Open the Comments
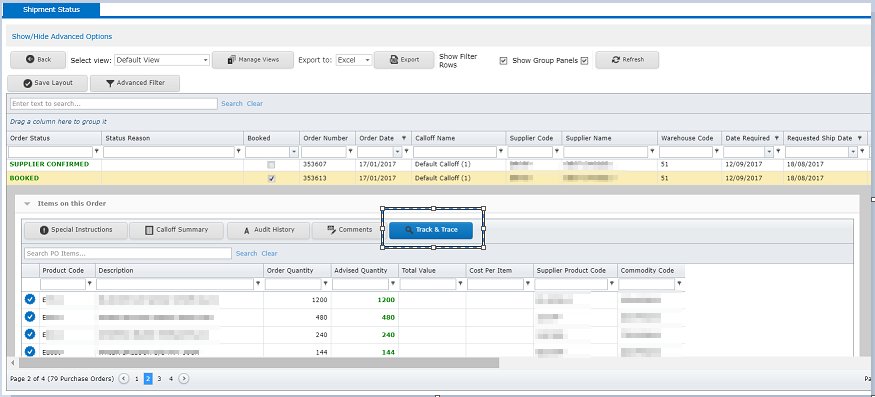 tap(349, 230)
